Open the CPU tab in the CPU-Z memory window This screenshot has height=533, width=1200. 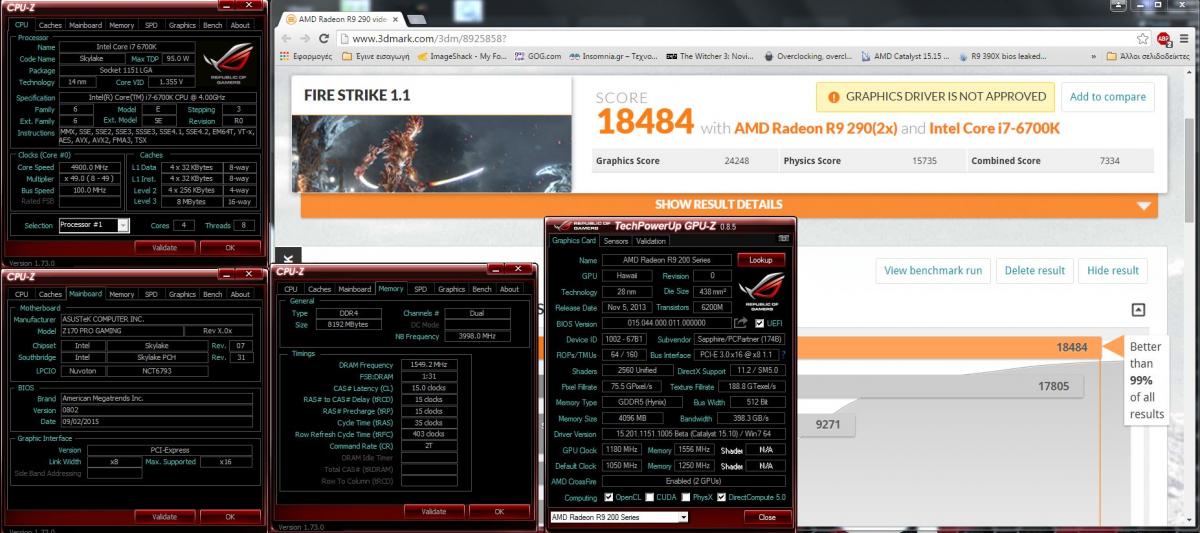coord(290,289)
